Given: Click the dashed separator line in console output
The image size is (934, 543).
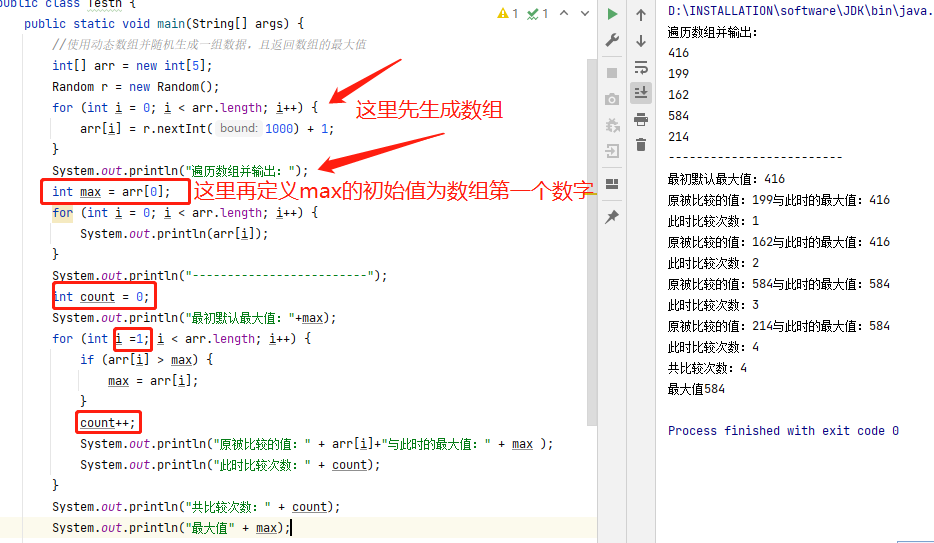Looking at the screenshot, I should pyautogui.click(x=755, y=158).
